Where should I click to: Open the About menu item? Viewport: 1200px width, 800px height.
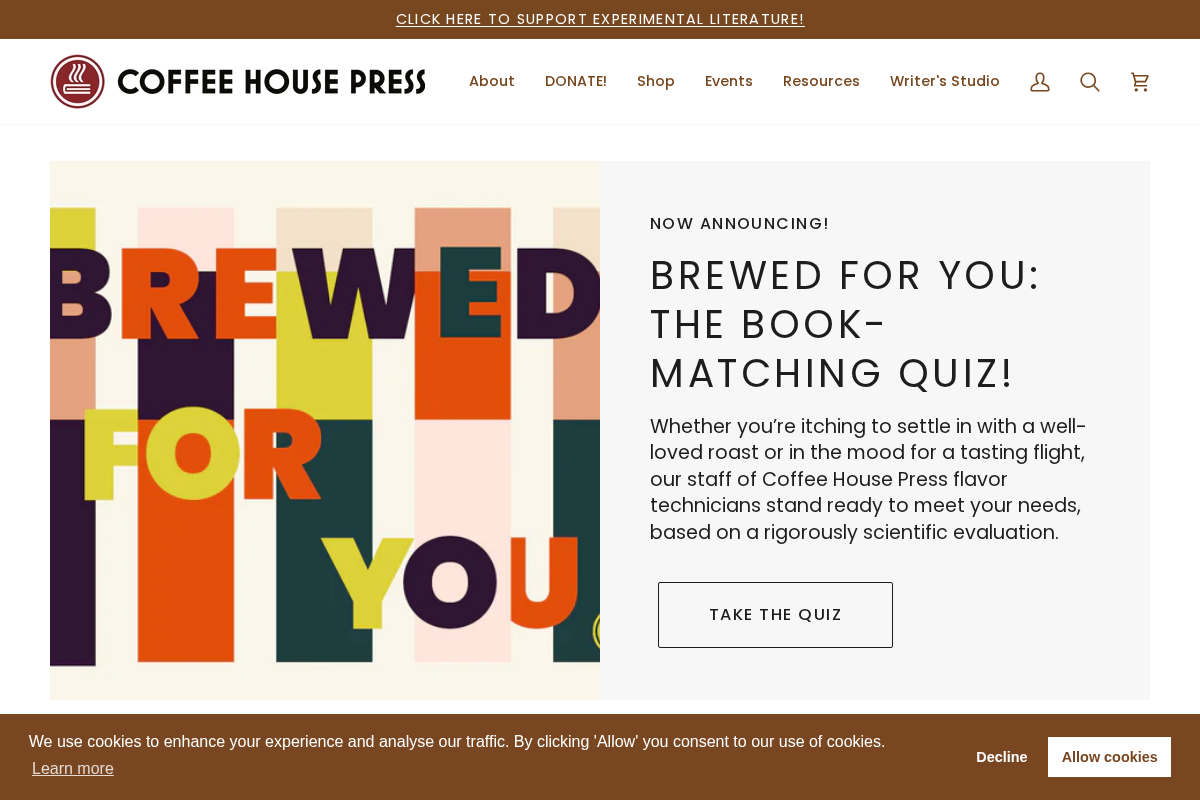(492, 81)
